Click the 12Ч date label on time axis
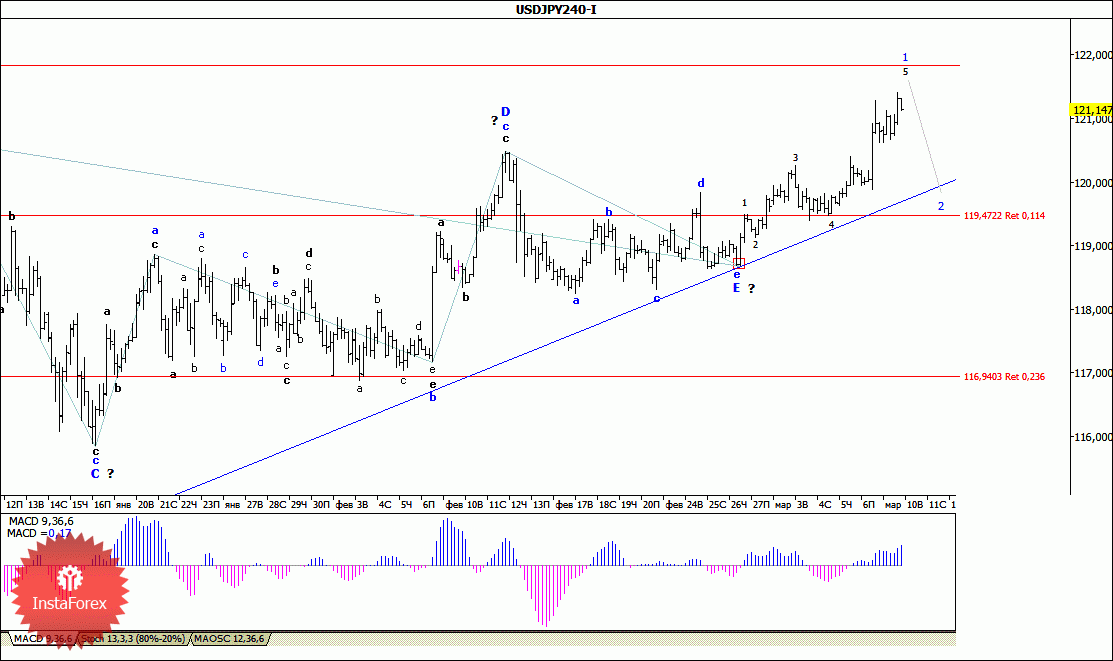 pos(519,504)
